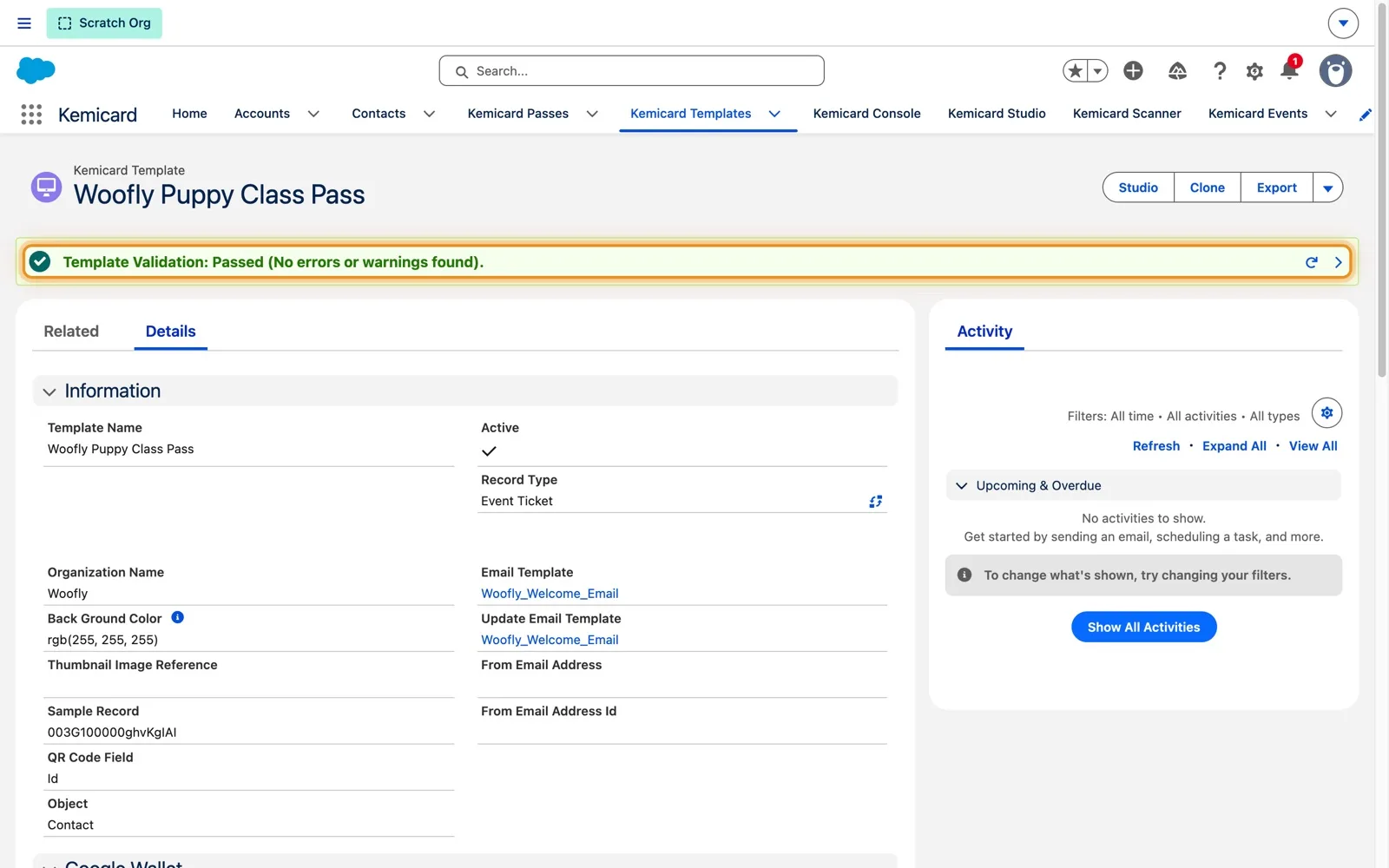This screenshot has width=1389, height=868.
Task: Go to the Home nav tab
Action: [189, 114]
